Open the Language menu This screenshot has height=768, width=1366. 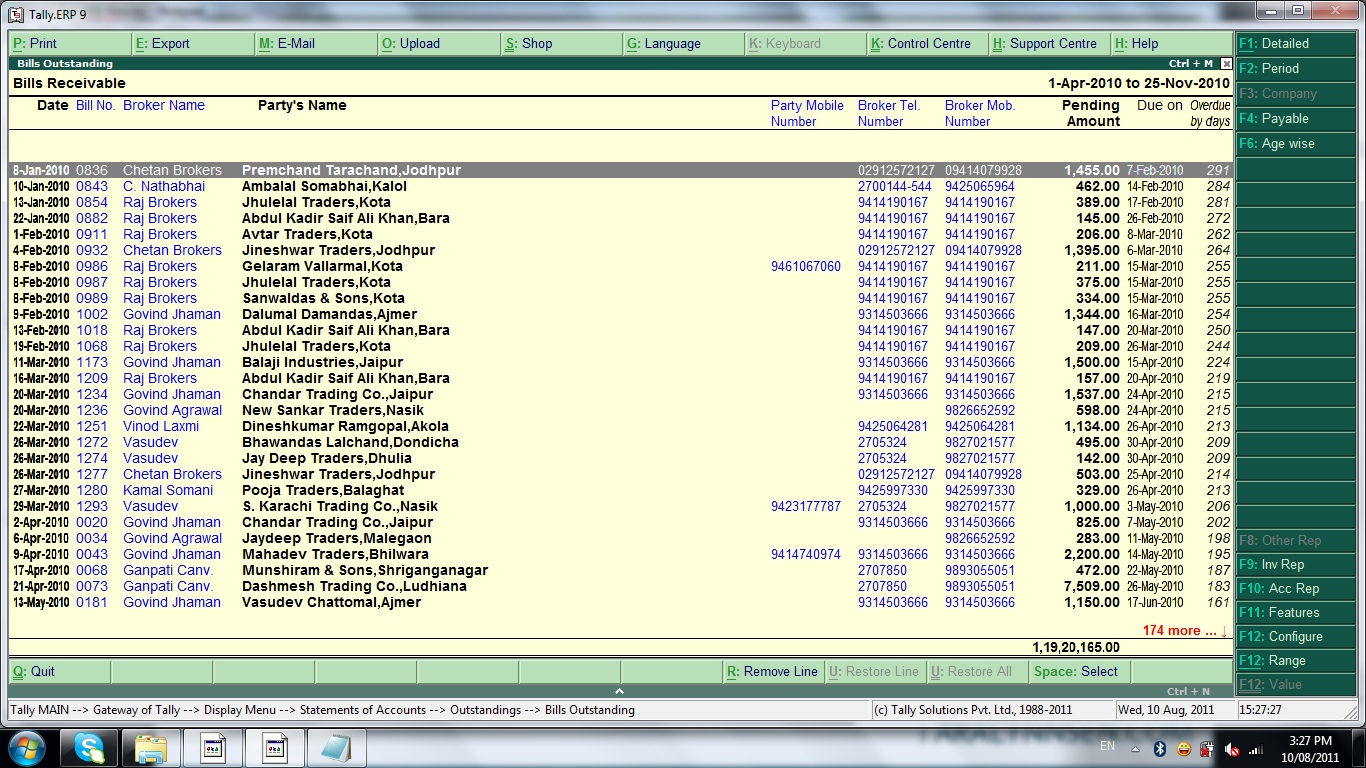point(684,44)
